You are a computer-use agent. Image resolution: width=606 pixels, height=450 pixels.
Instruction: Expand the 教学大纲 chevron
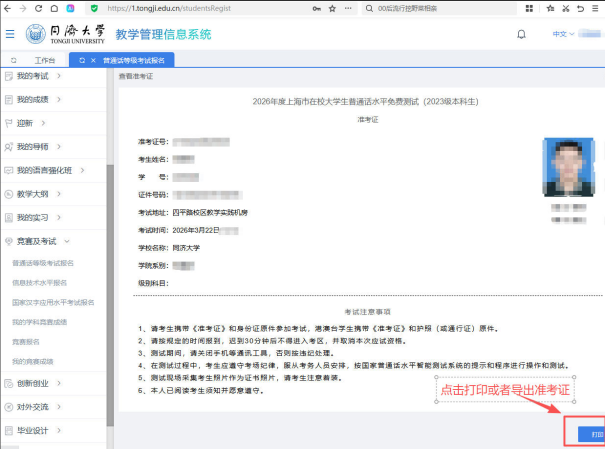click(59, 194)
